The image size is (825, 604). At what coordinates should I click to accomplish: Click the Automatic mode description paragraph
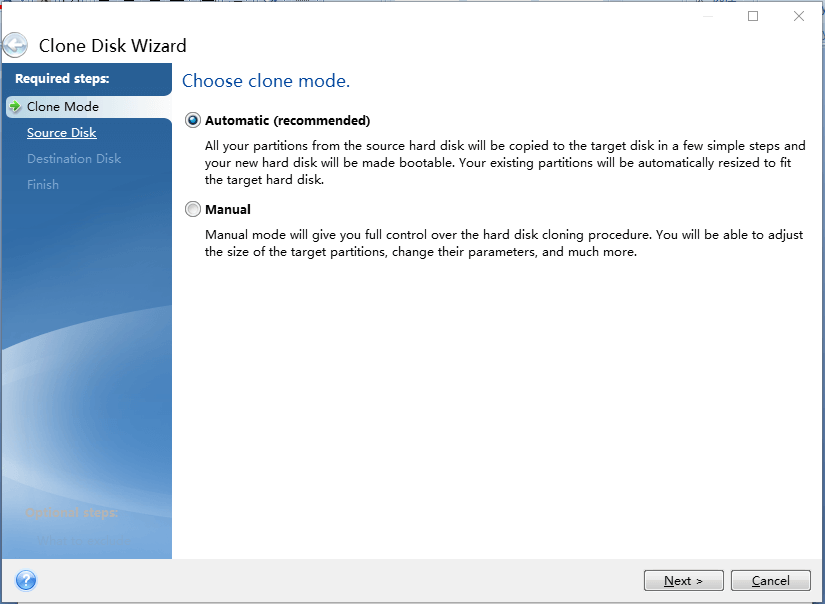(505, 163)
